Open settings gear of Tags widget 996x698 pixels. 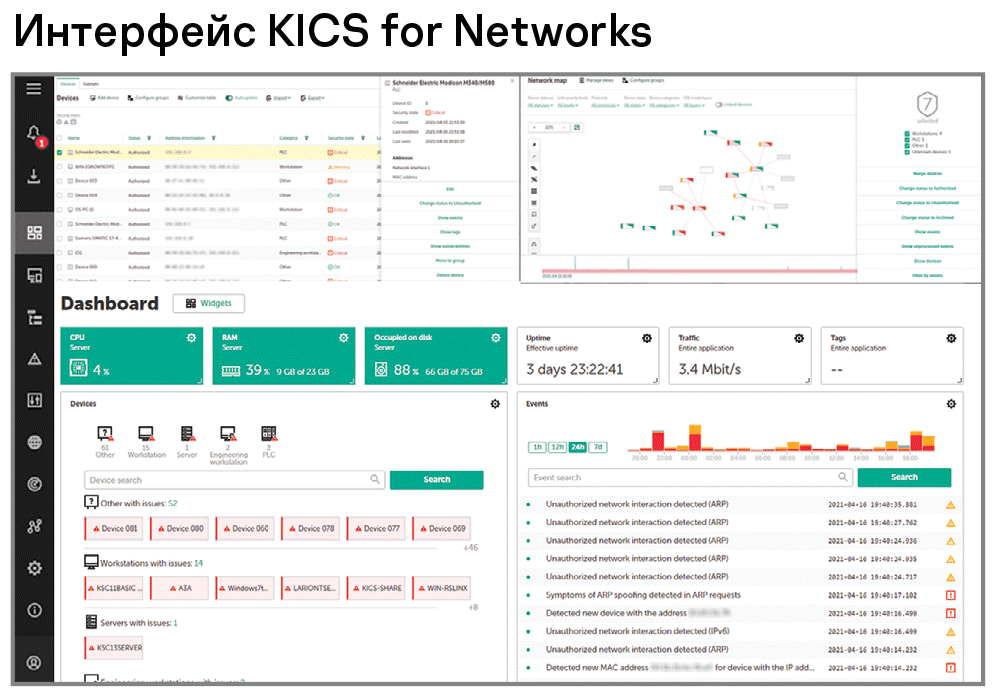[951, 339]
